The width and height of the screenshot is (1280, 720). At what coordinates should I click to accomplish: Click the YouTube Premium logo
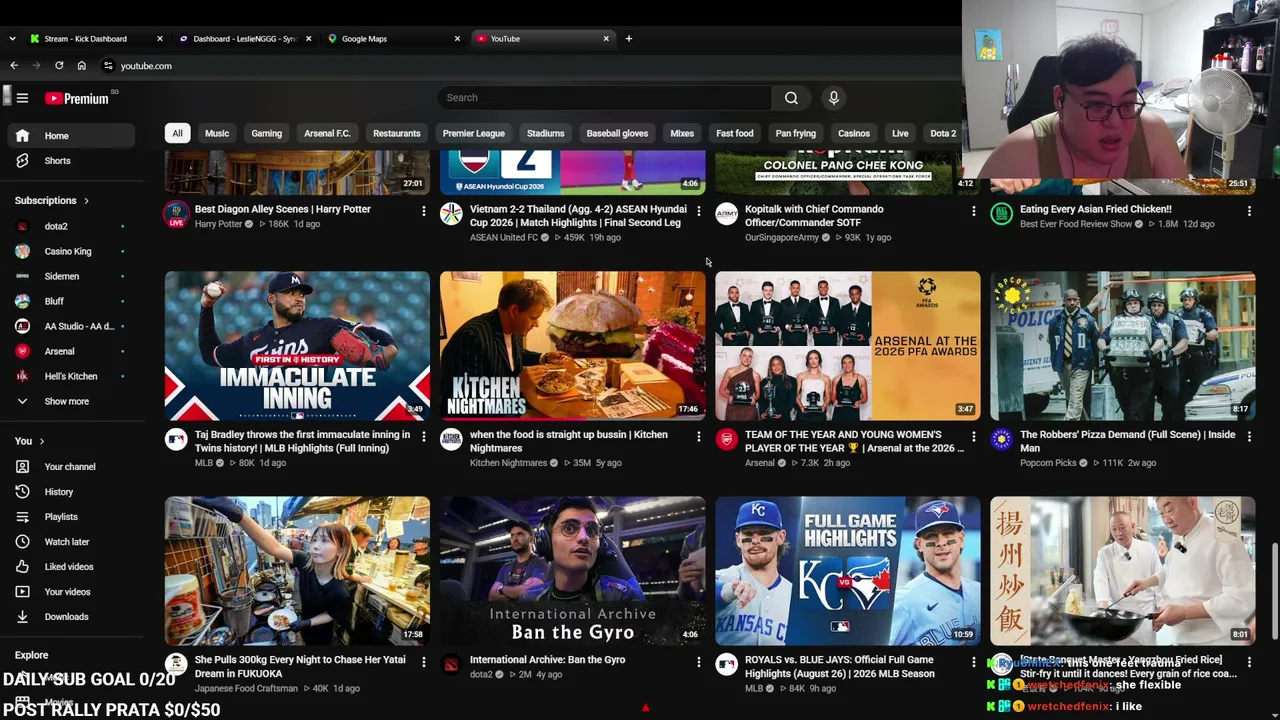[77, 98]
